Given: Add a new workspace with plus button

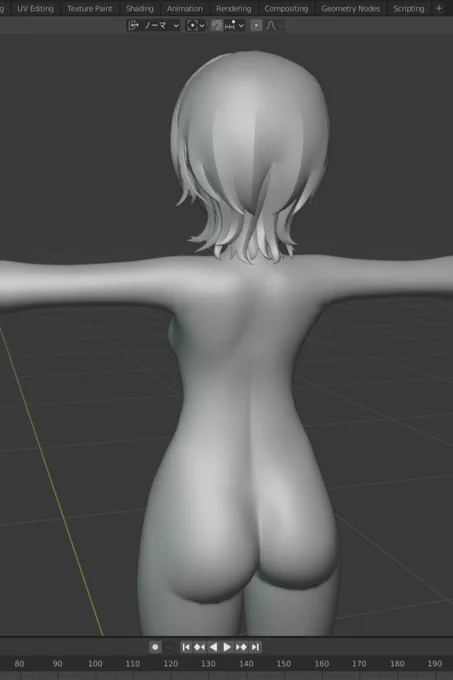Looking at the screenshot, I should 439,8.
